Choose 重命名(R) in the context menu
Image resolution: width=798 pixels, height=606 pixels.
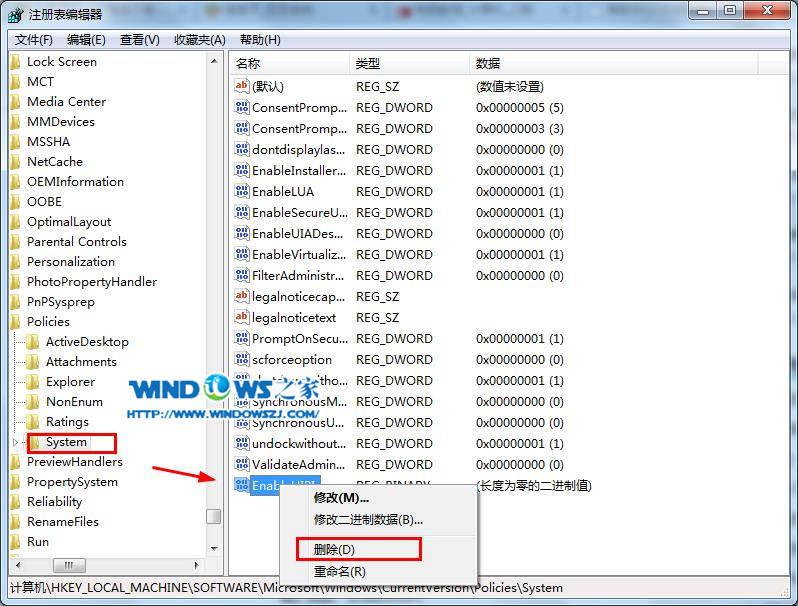pyautogui.click(x=339, y=571)
